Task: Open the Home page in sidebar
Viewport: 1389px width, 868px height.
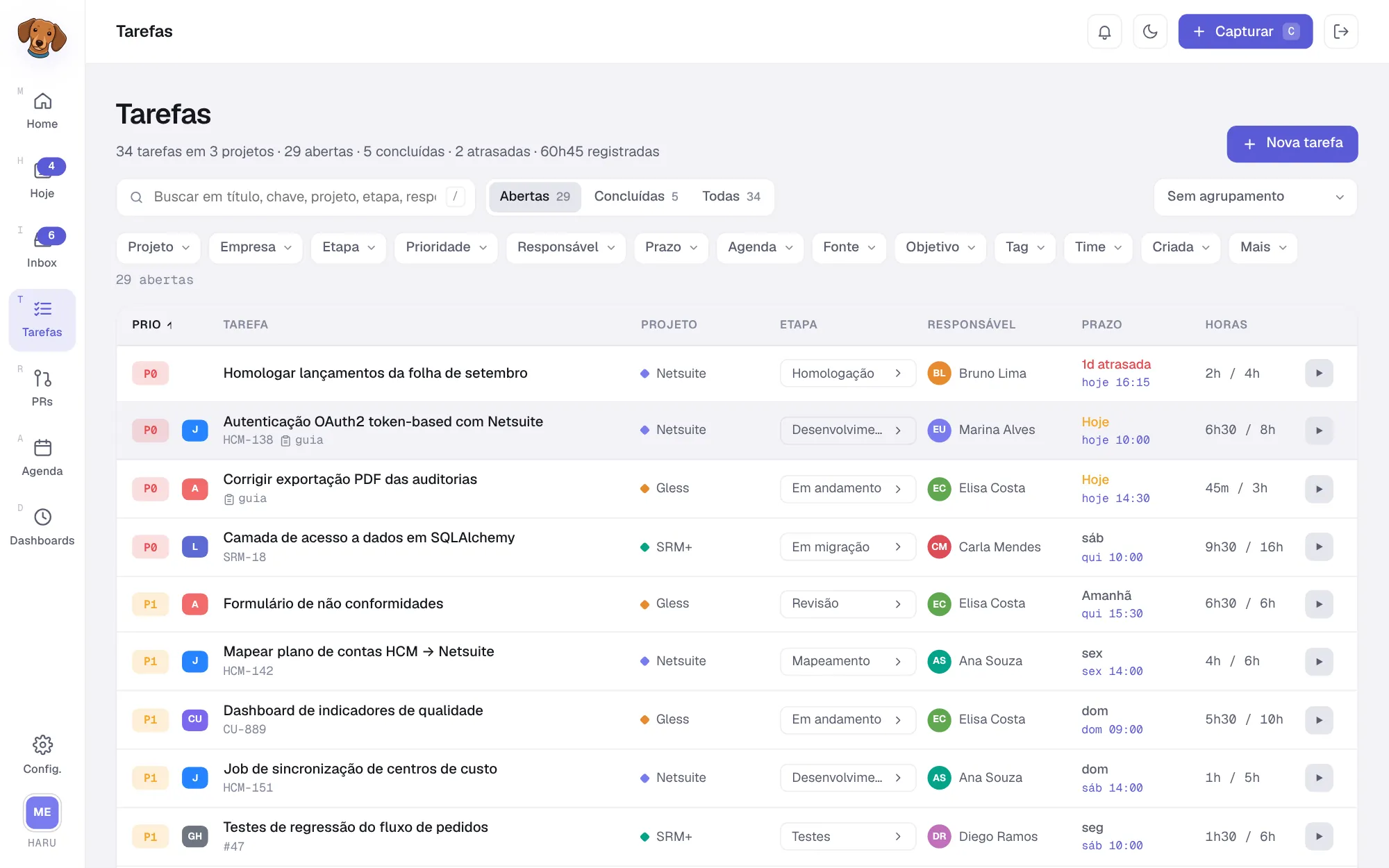Action: pyautogui.click(x=42, y=111)
